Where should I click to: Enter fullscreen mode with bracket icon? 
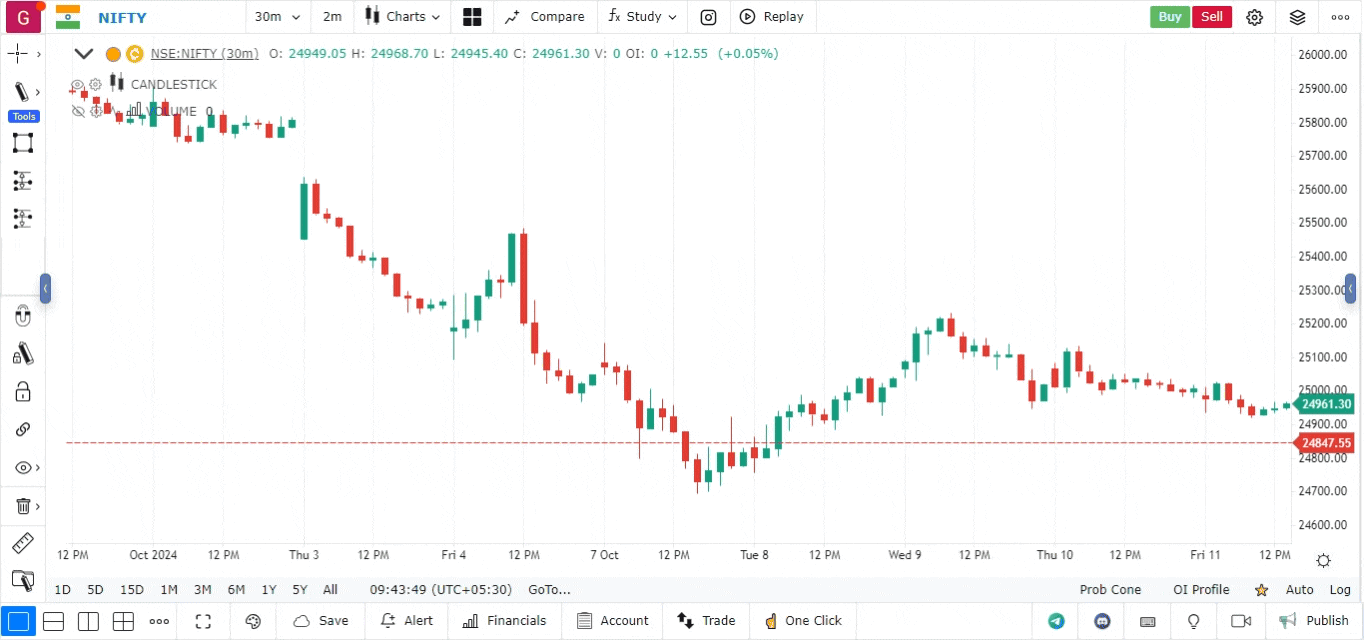[203, 621]
